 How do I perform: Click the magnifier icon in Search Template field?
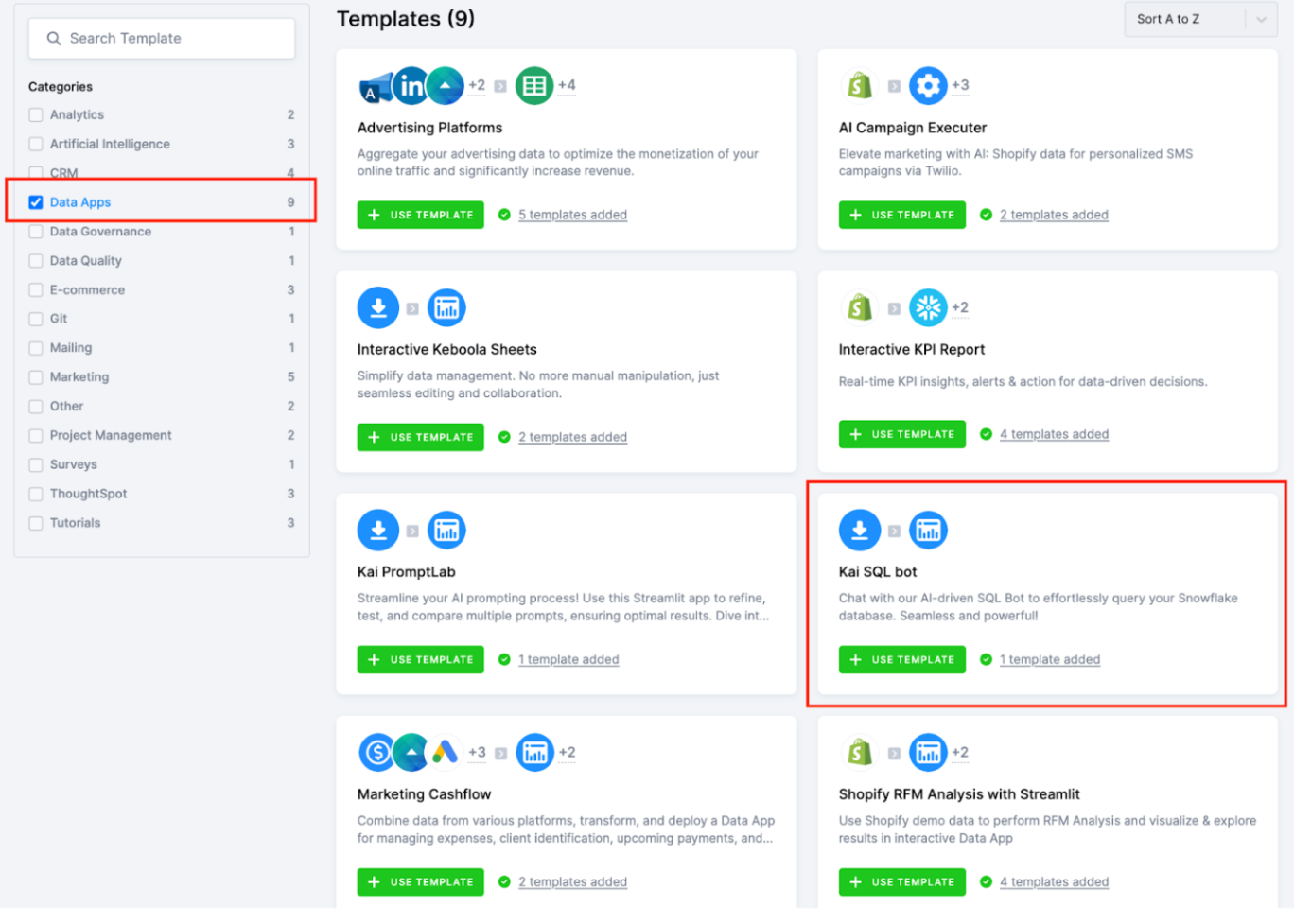pos(54,39)
